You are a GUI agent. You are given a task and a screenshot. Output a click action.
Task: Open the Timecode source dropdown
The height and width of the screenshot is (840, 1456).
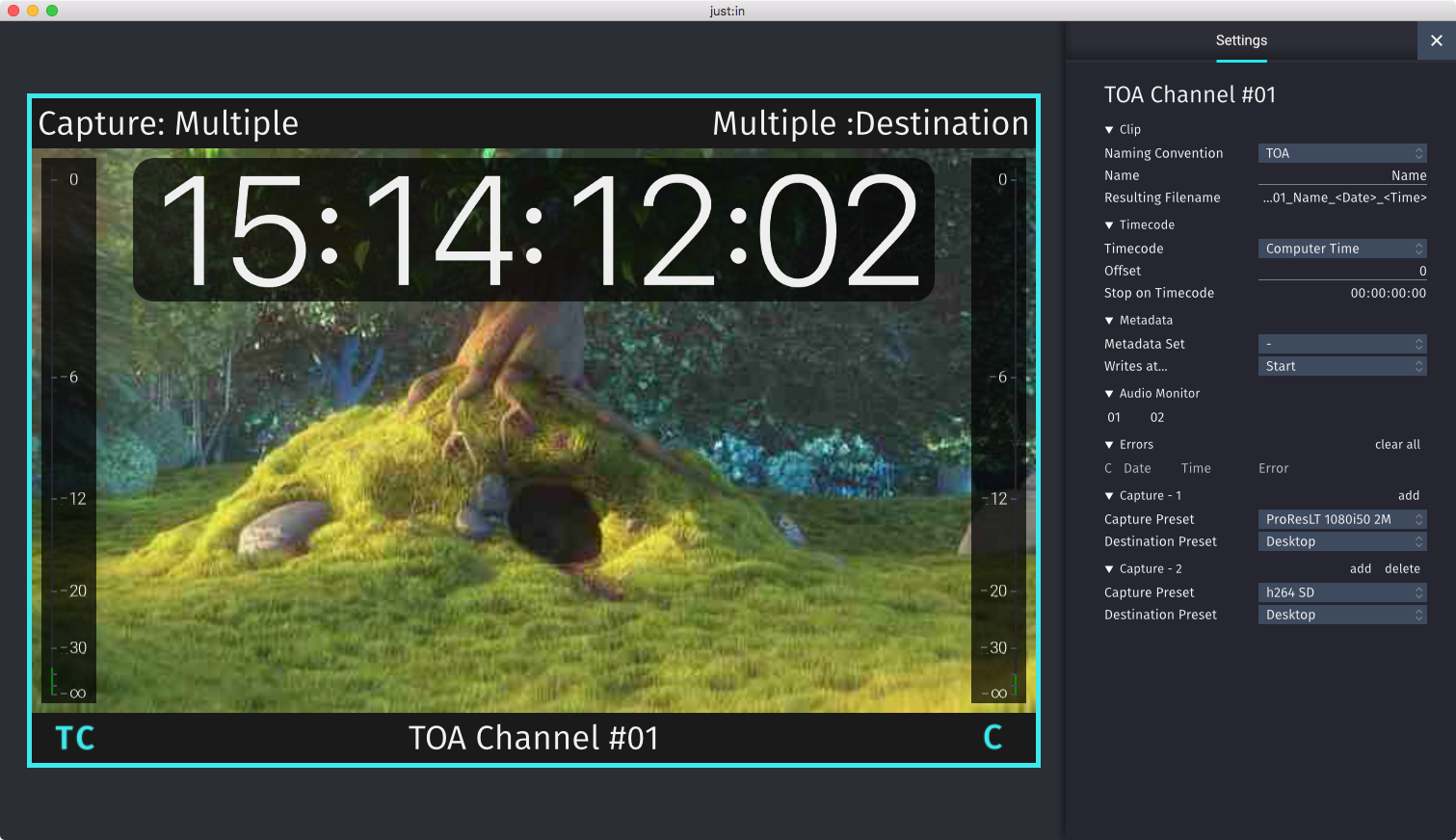(1342, 249)
